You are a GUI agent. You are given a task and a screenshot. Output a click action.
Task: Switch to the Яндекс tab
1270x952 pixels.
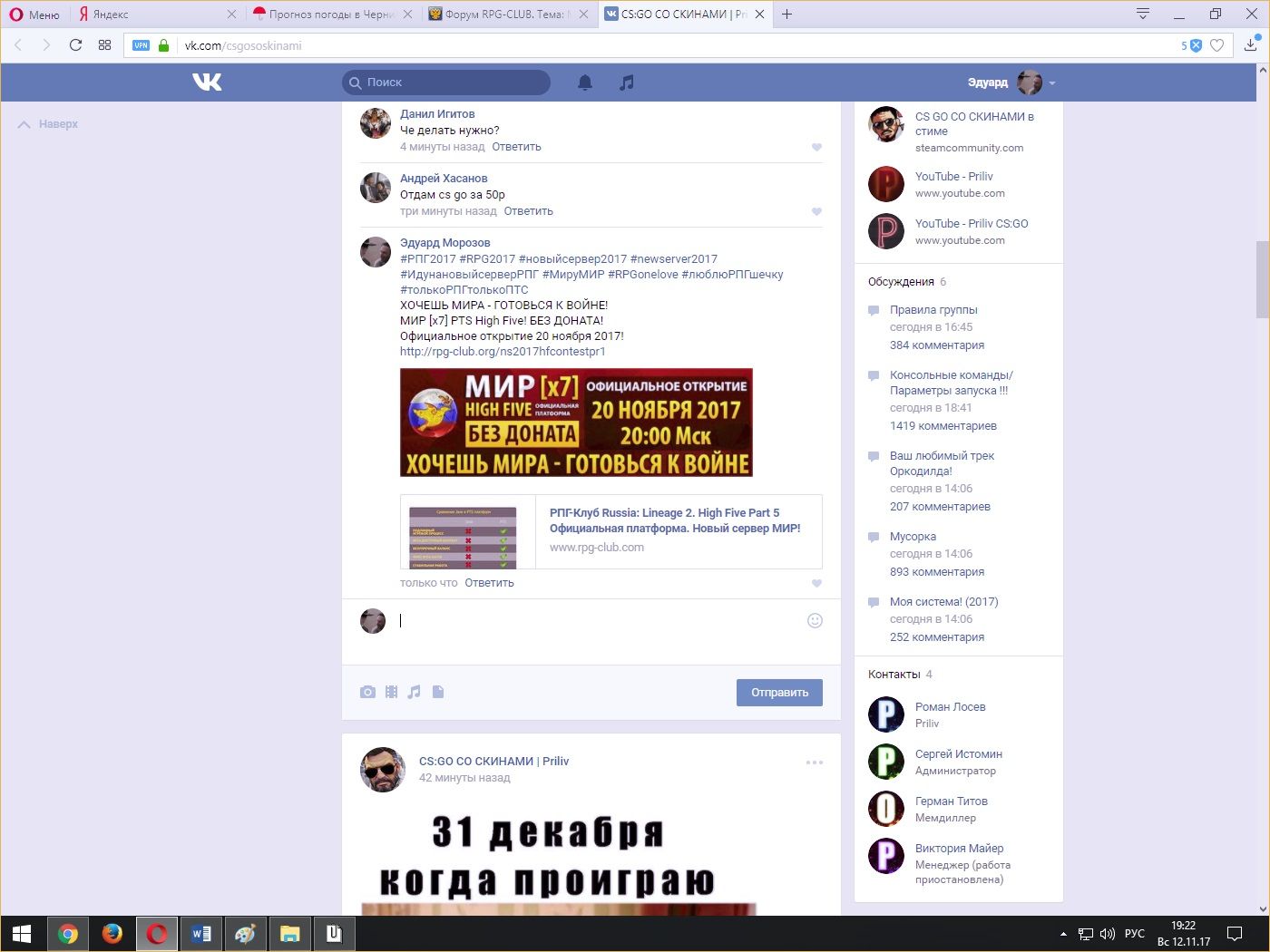[156, 14]
